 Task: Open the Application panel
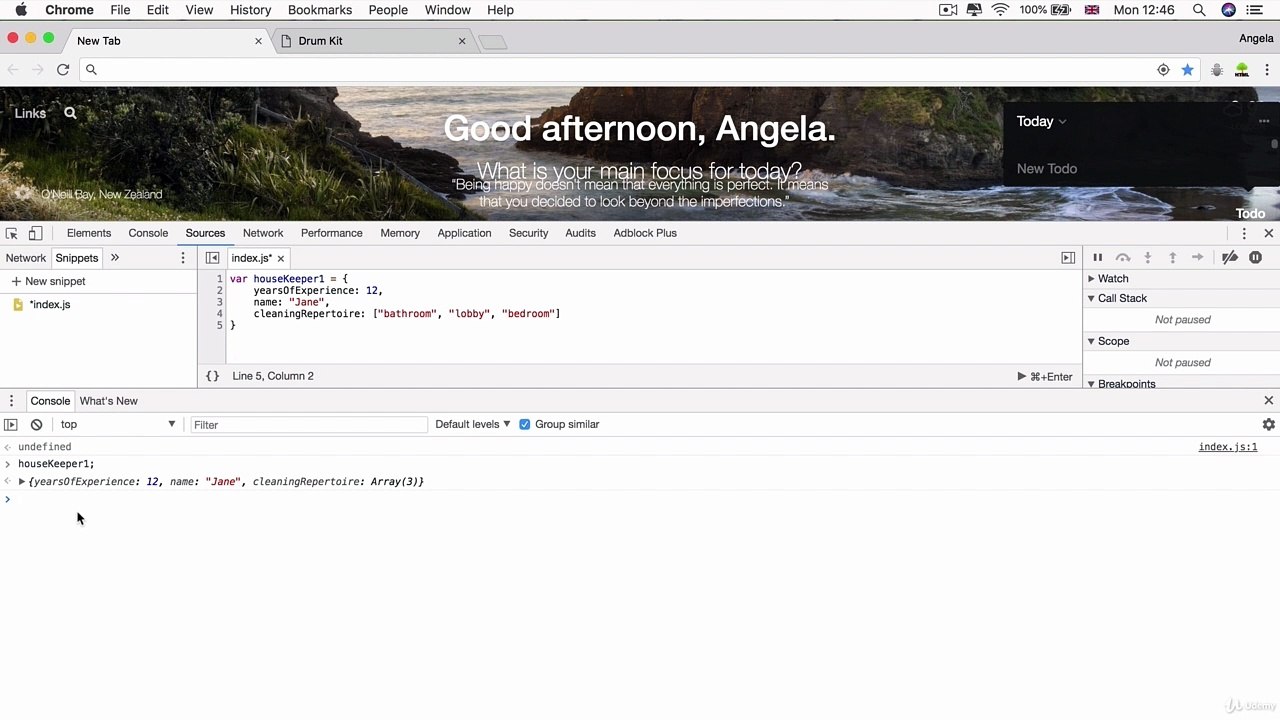click(464, 233)
